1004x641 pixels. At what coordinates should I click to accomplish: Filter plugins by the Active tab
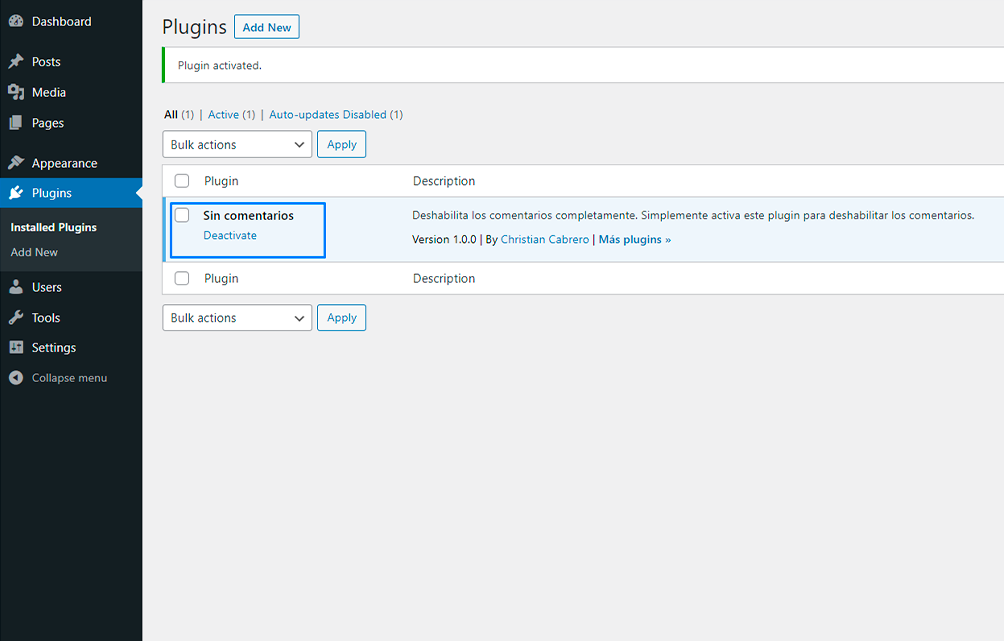[223, 115]
